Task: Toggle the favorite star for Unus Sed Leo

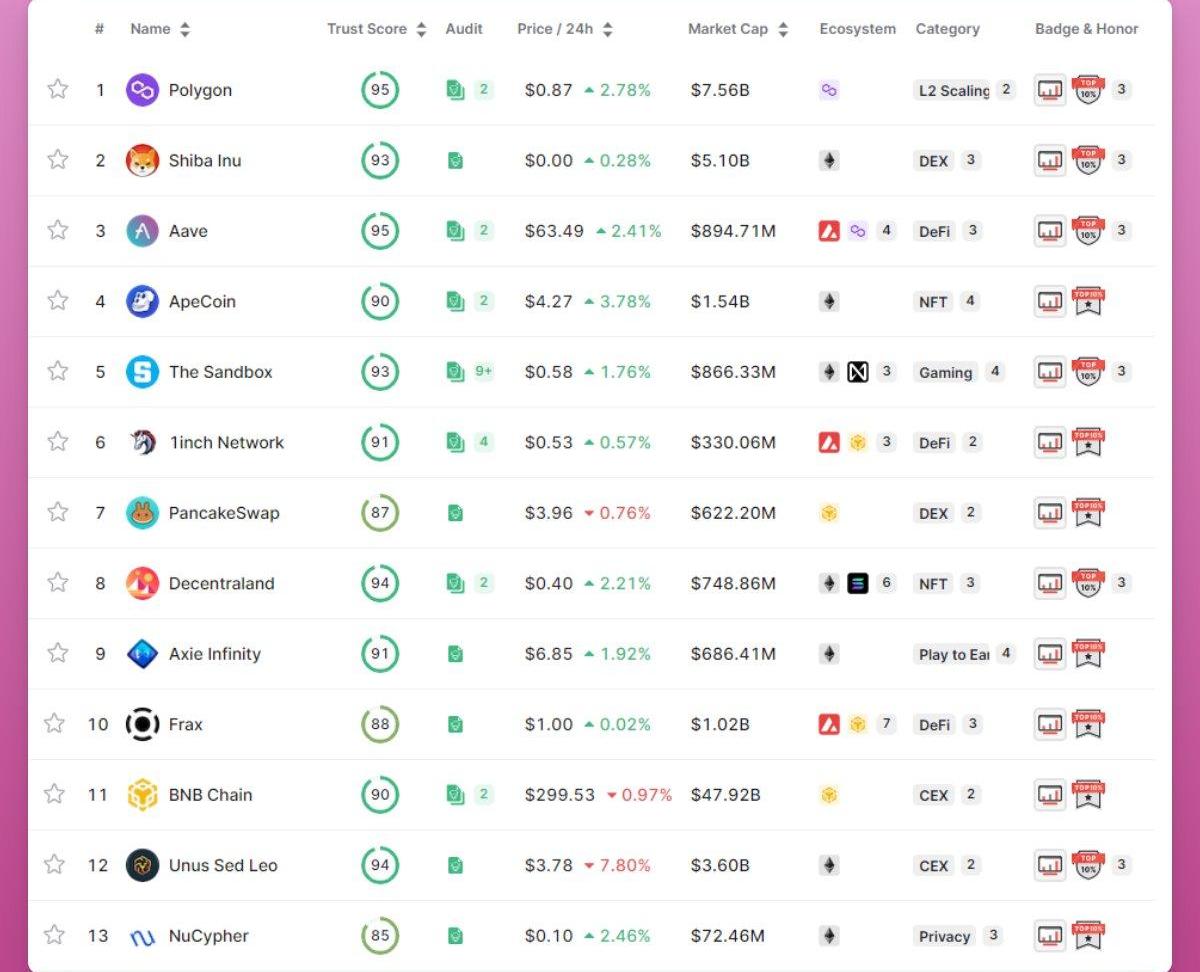Action: 55,865
